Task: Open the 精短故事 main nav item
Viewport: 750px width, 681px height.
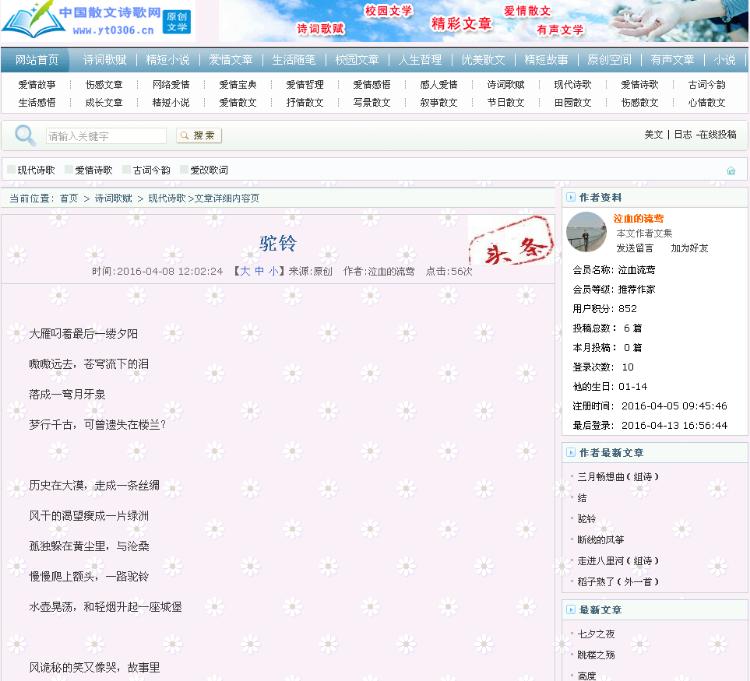Action: (x=546, y=60)
